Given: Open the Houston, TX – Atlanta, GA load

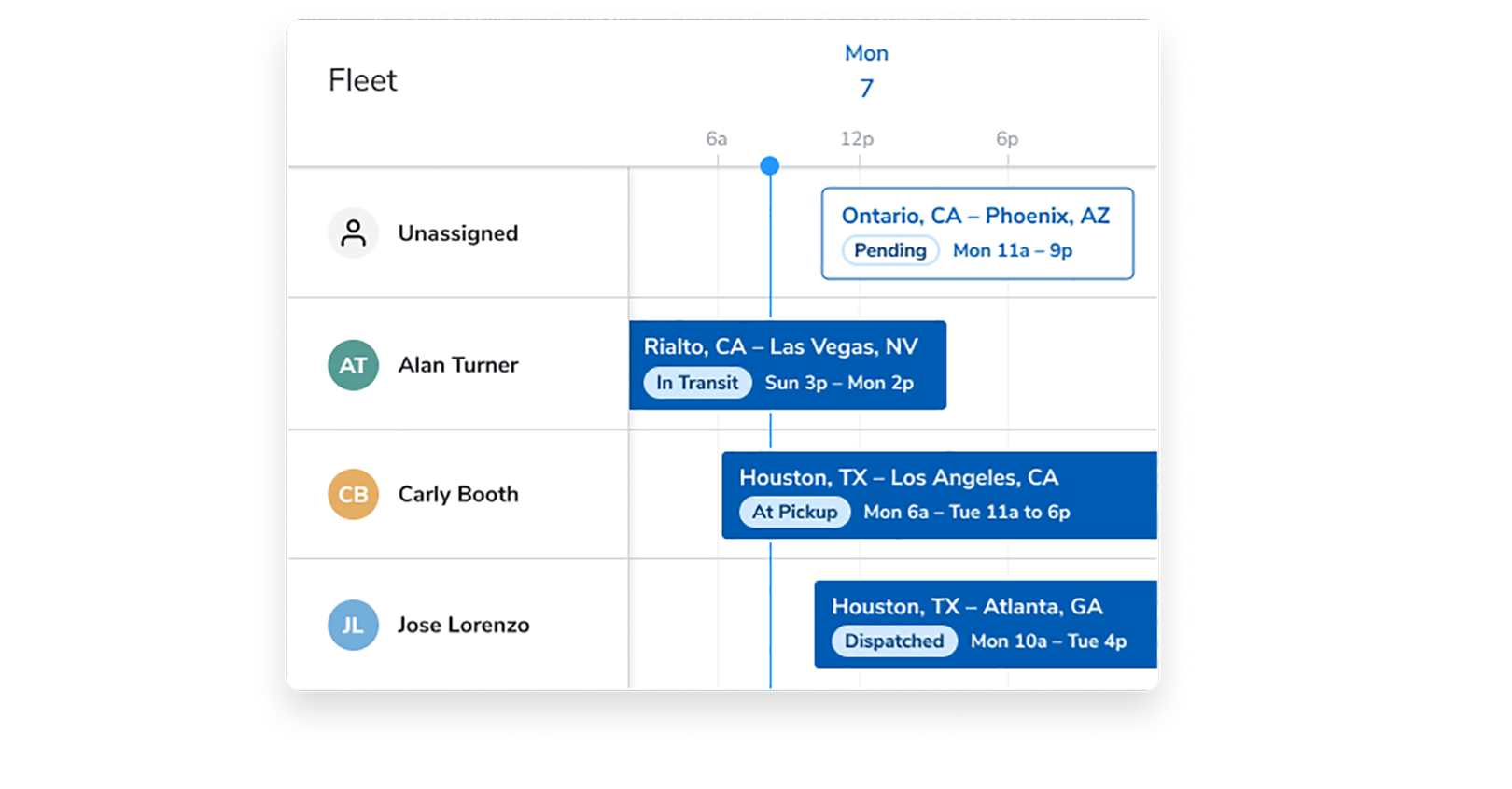Looking at the screenshot, I should (x=967, y=606).
